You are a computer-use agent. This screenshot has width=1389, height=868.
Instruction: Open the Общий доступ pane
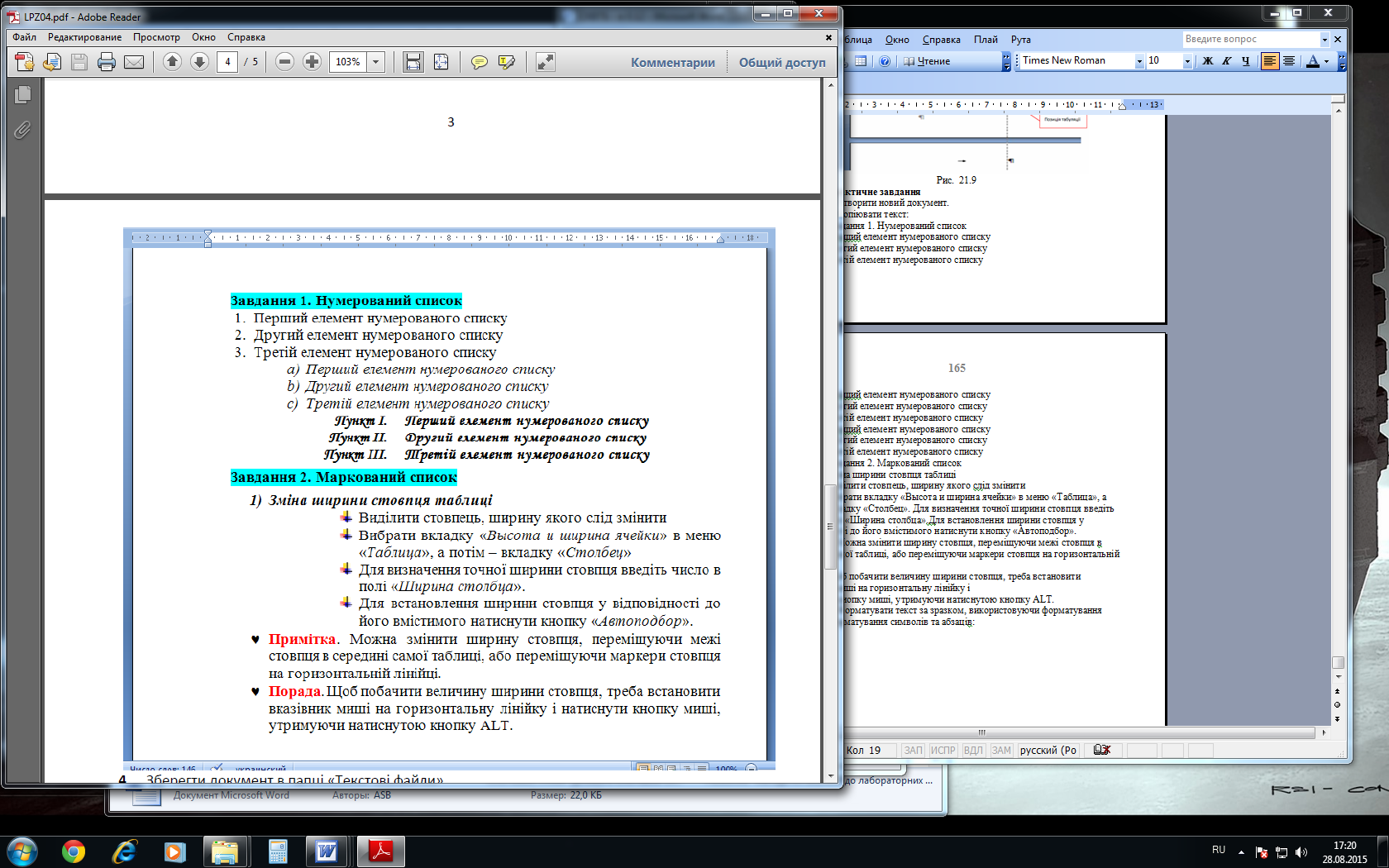(782, 62)
